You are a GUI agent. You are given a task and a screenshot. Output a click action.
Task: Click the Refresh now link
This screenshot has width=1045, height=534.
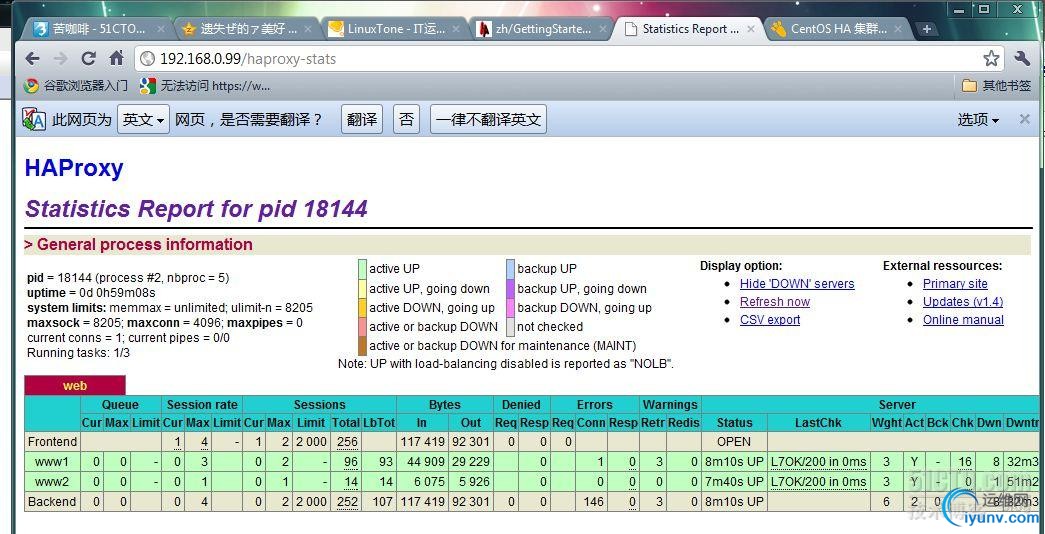tap(775, 302)
